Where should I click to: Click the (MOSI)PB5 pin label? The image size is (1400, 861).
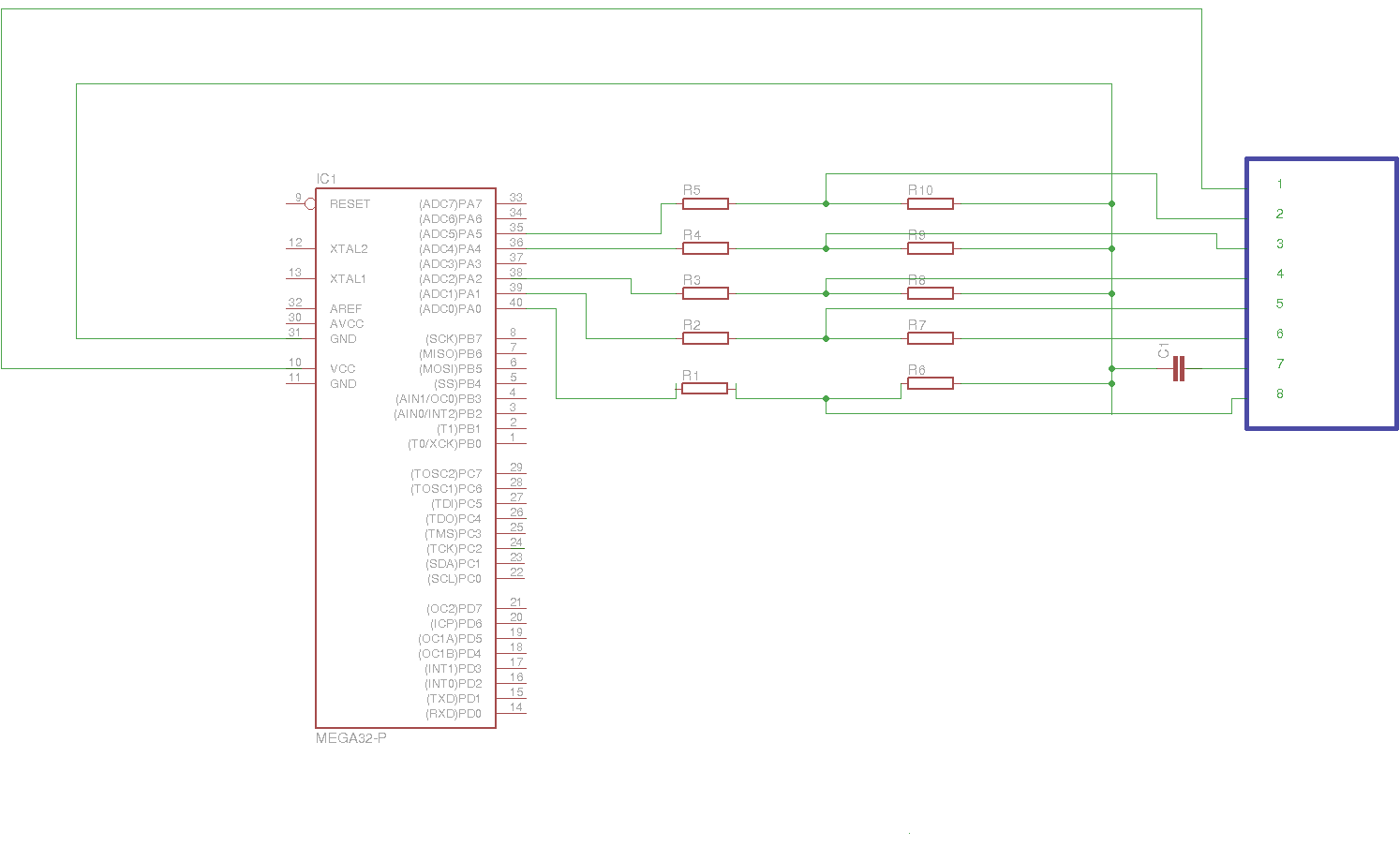point(451,369)
